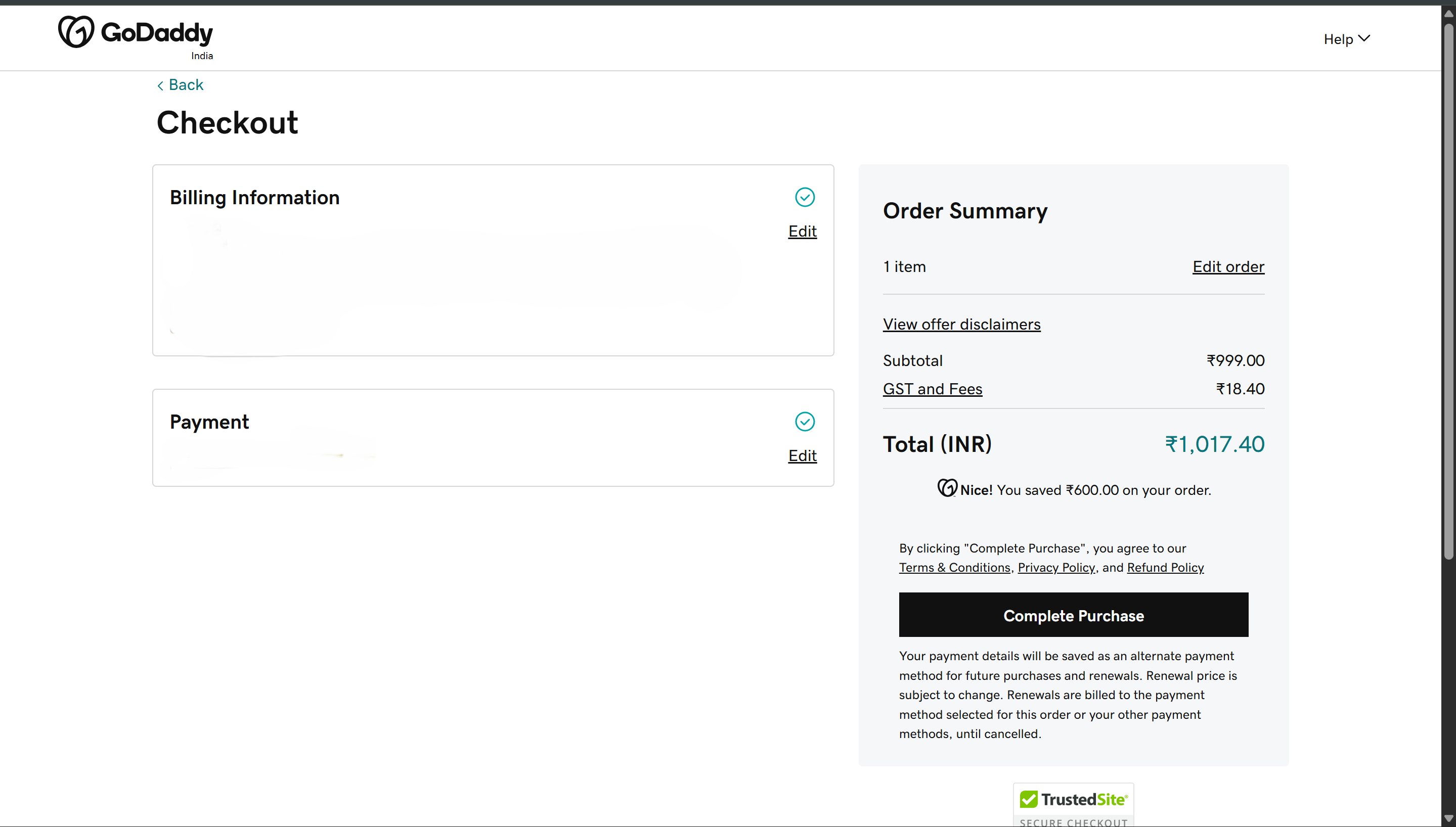Click the Payment section completed checkmark icon
Viewport: 1456px width, 827px height.
805,421
